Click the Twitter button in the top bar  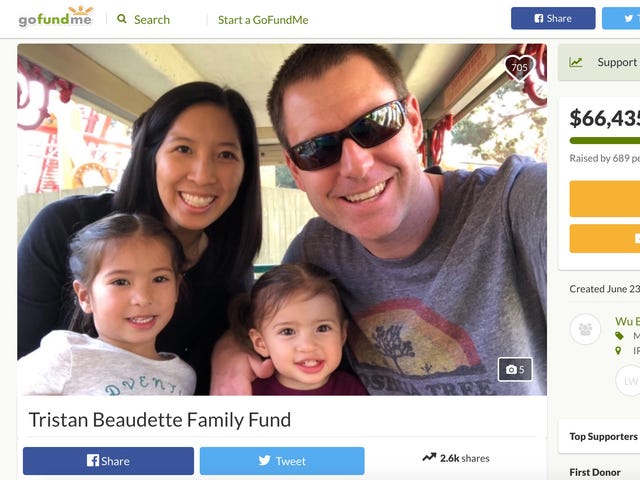point(621,18)
